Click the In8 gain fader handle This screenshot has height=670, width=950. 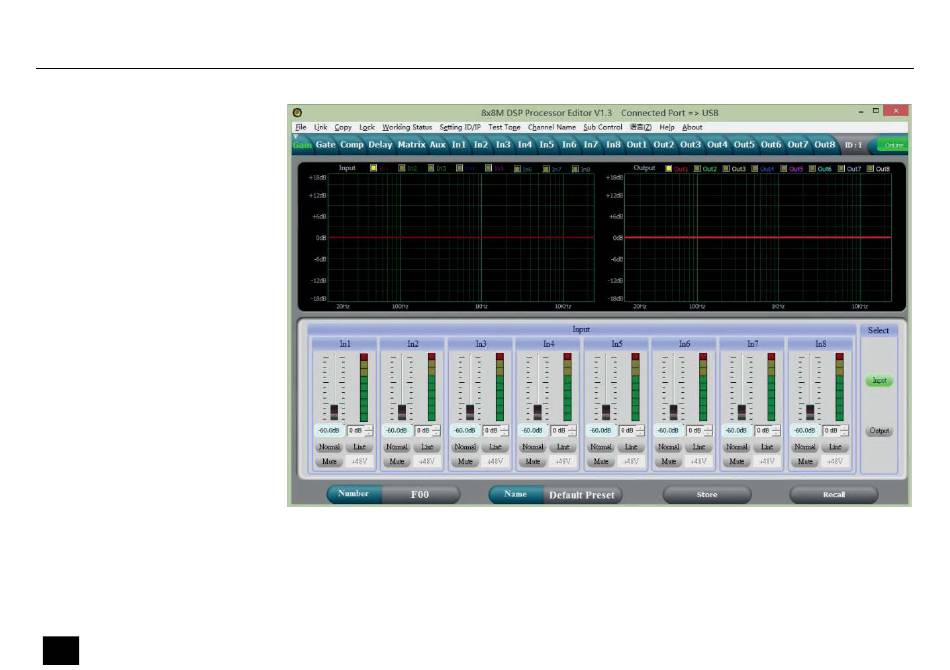[x=810, y=412]
